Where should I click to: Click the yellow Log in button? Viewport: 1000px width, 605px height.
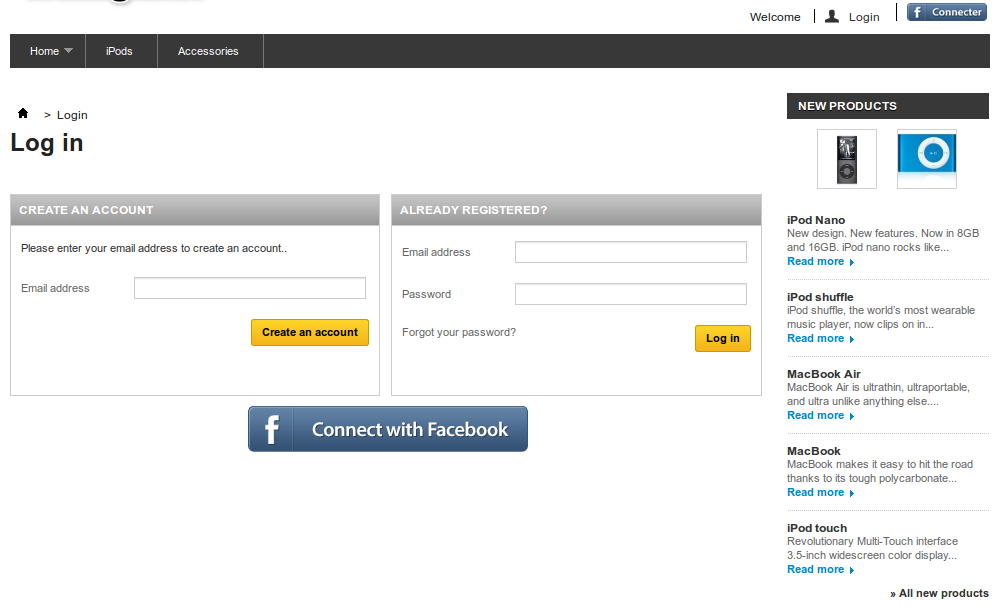coord(723,339)
